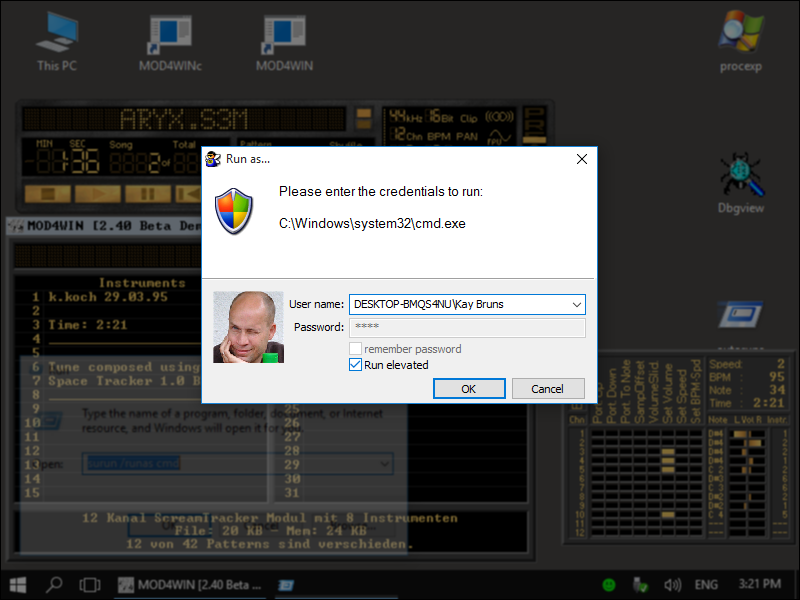The image size is (800, 600).
Task: Launch Dbgview from the desktop
Action: [741, 183]
